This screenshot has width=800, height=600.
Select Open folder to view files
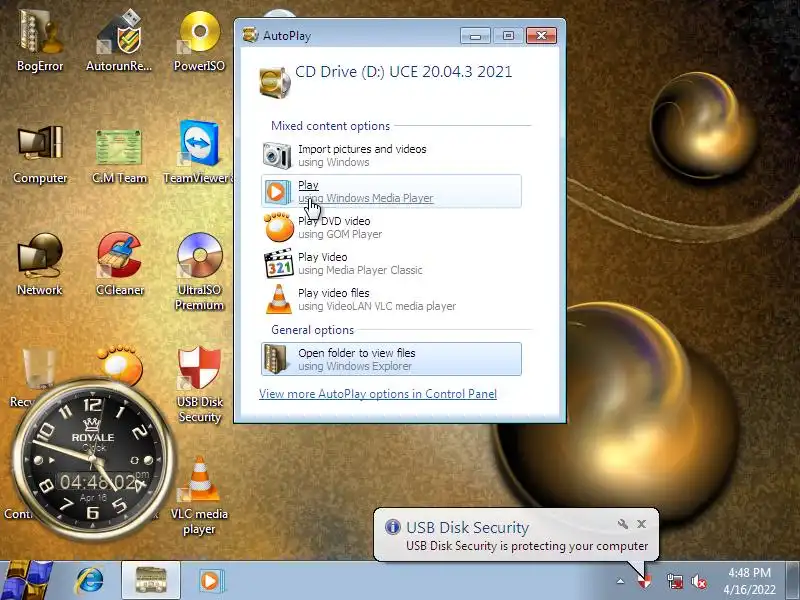click(391, 359)
